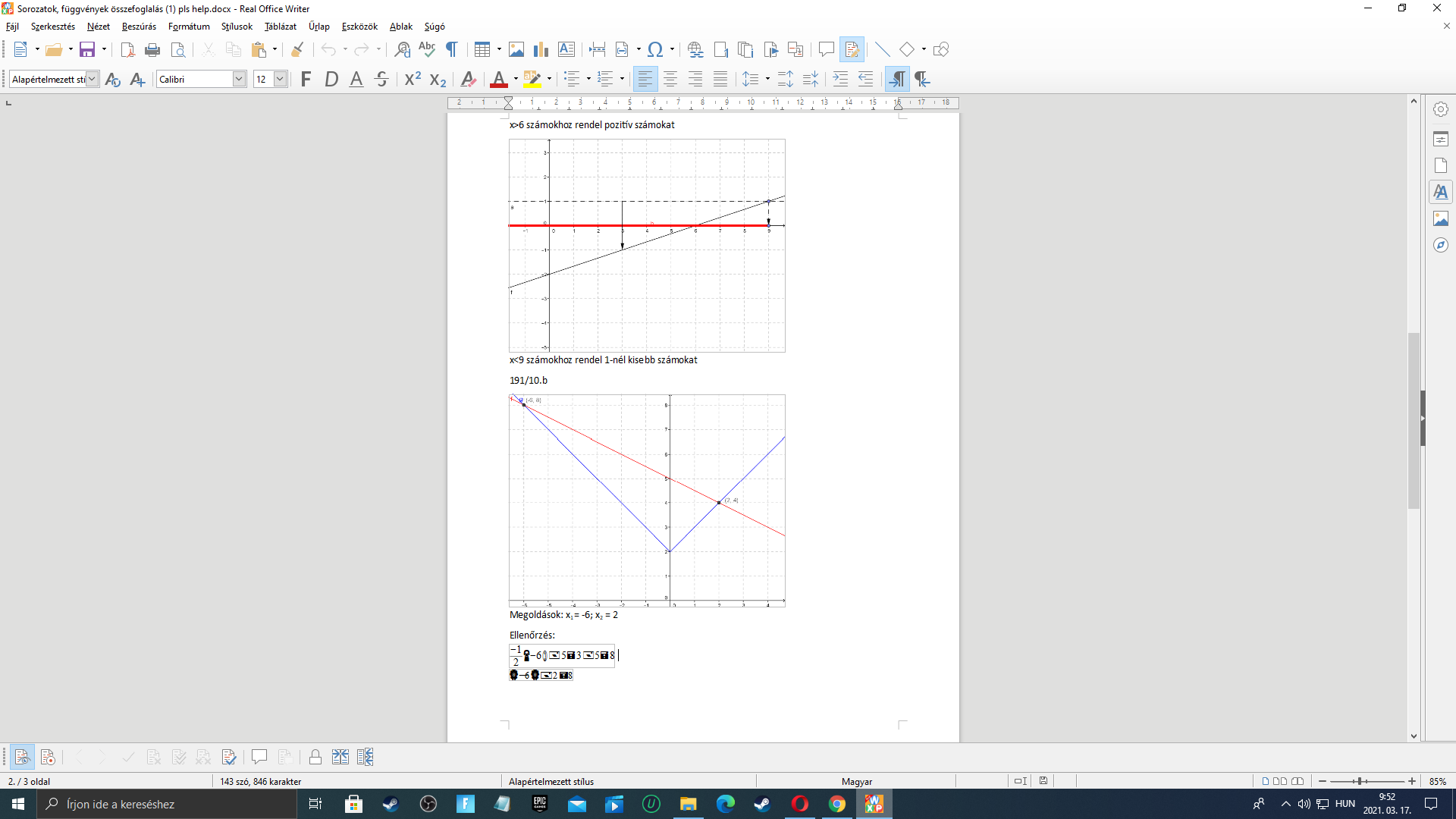This screenshot has width=1456, height=819.
Task: Open the font size dropdown
Action: 280,79
